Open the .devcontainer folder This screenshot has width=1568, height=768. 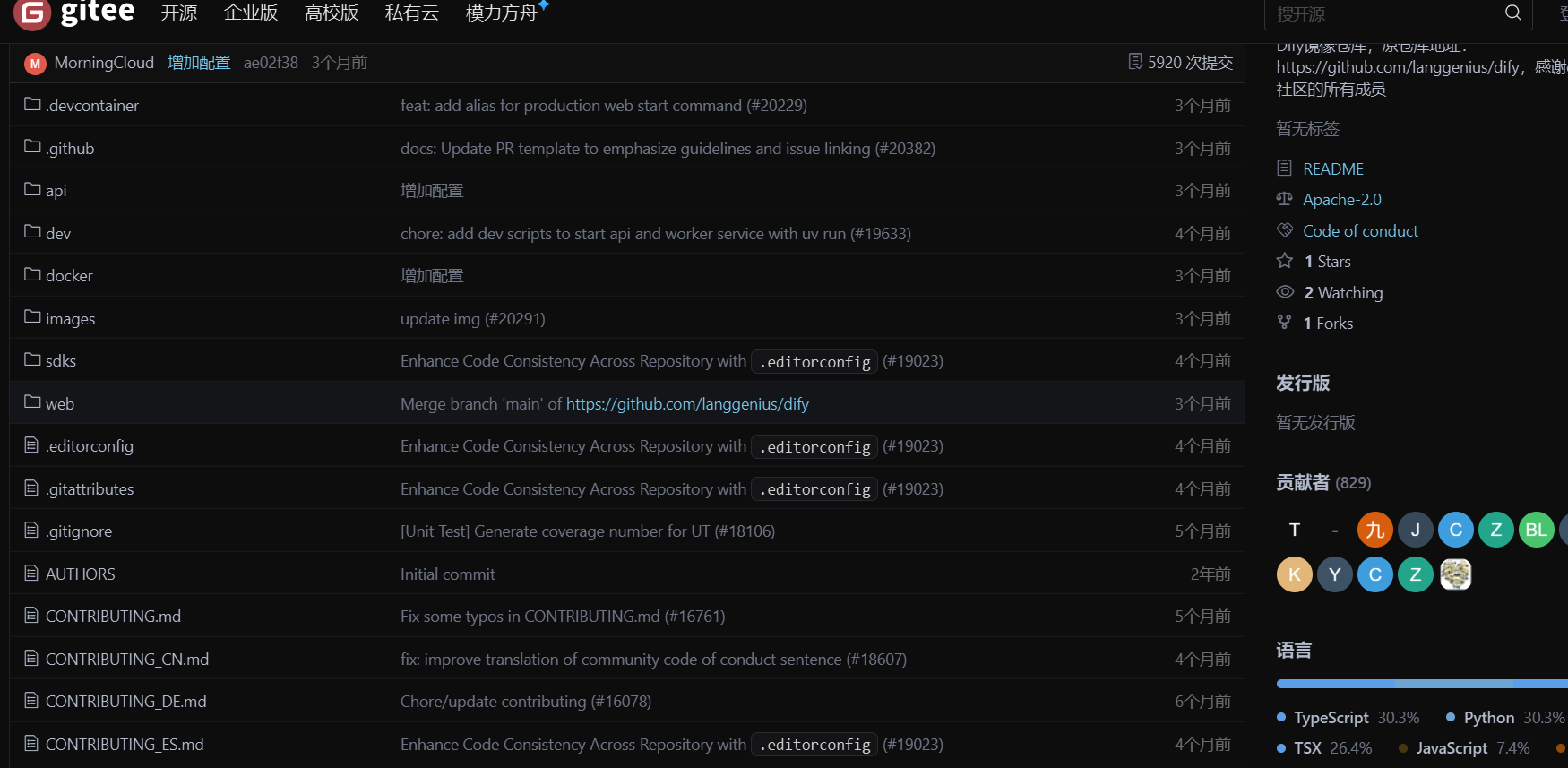(92, 106)
